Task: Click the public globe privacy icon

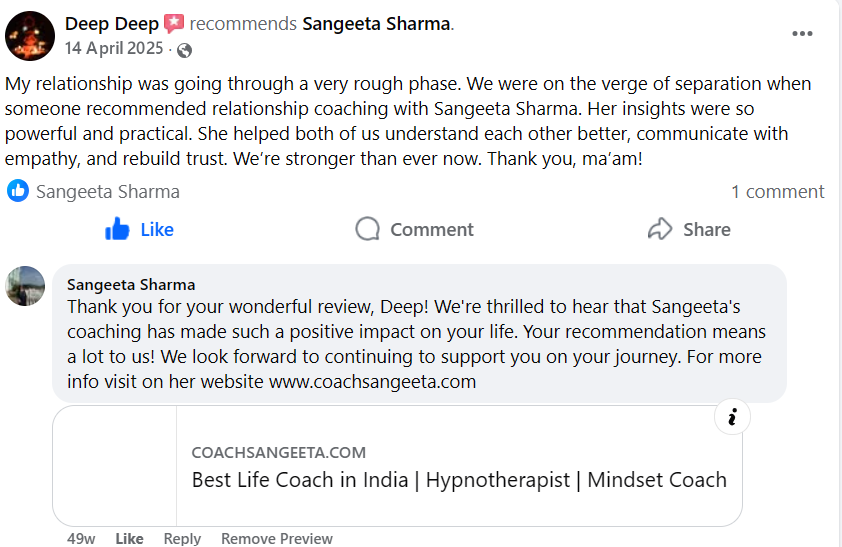Action: point(184,50)
